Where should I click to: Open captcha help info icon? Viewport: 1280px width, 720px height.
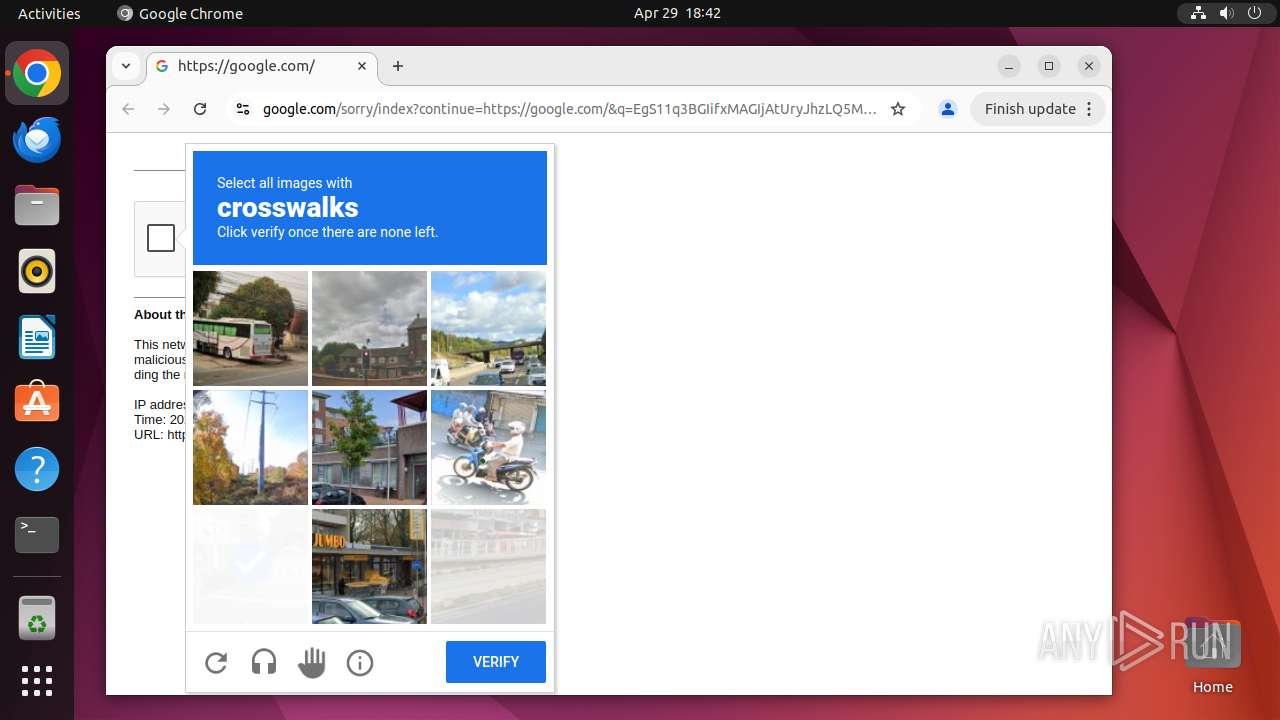point(360,662)
